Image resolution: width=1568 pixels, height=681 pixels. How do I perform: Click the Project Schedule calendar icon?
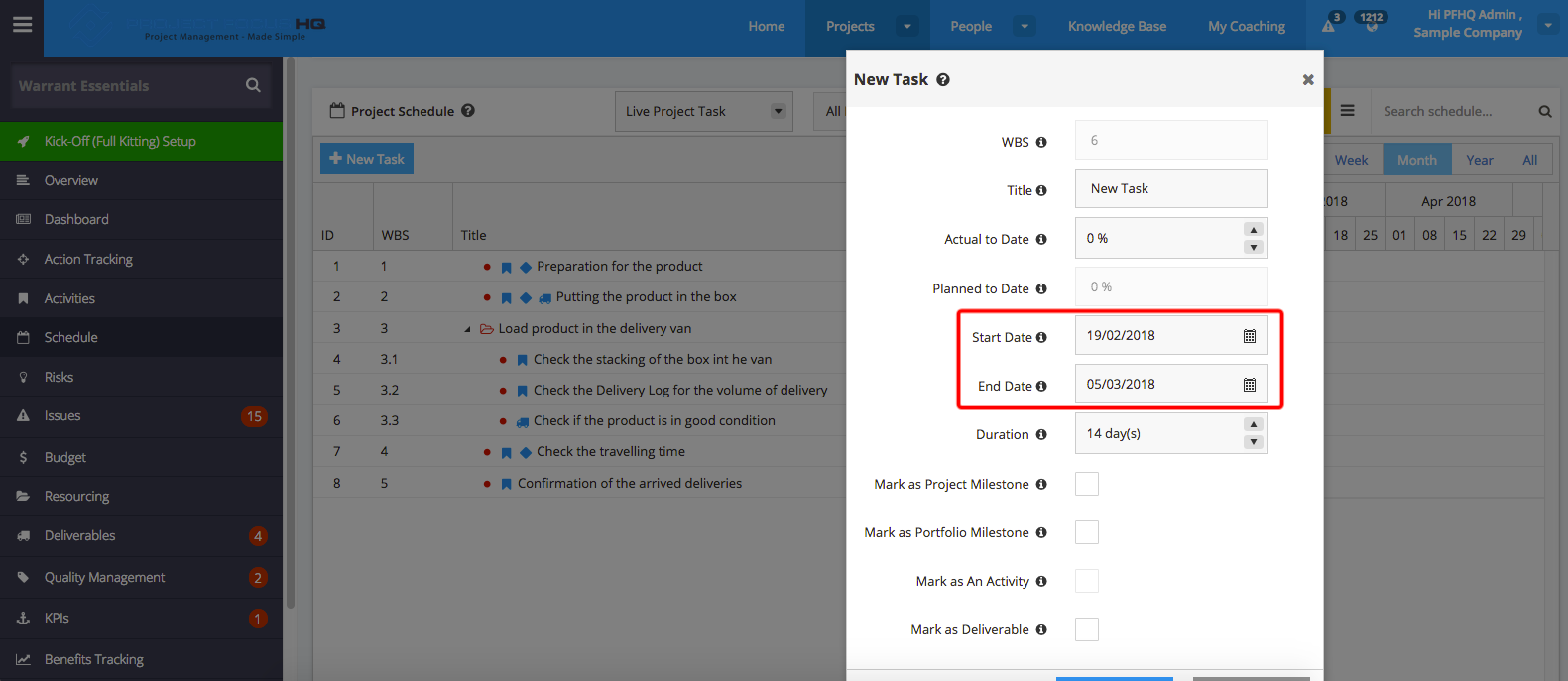pos(337,110)
